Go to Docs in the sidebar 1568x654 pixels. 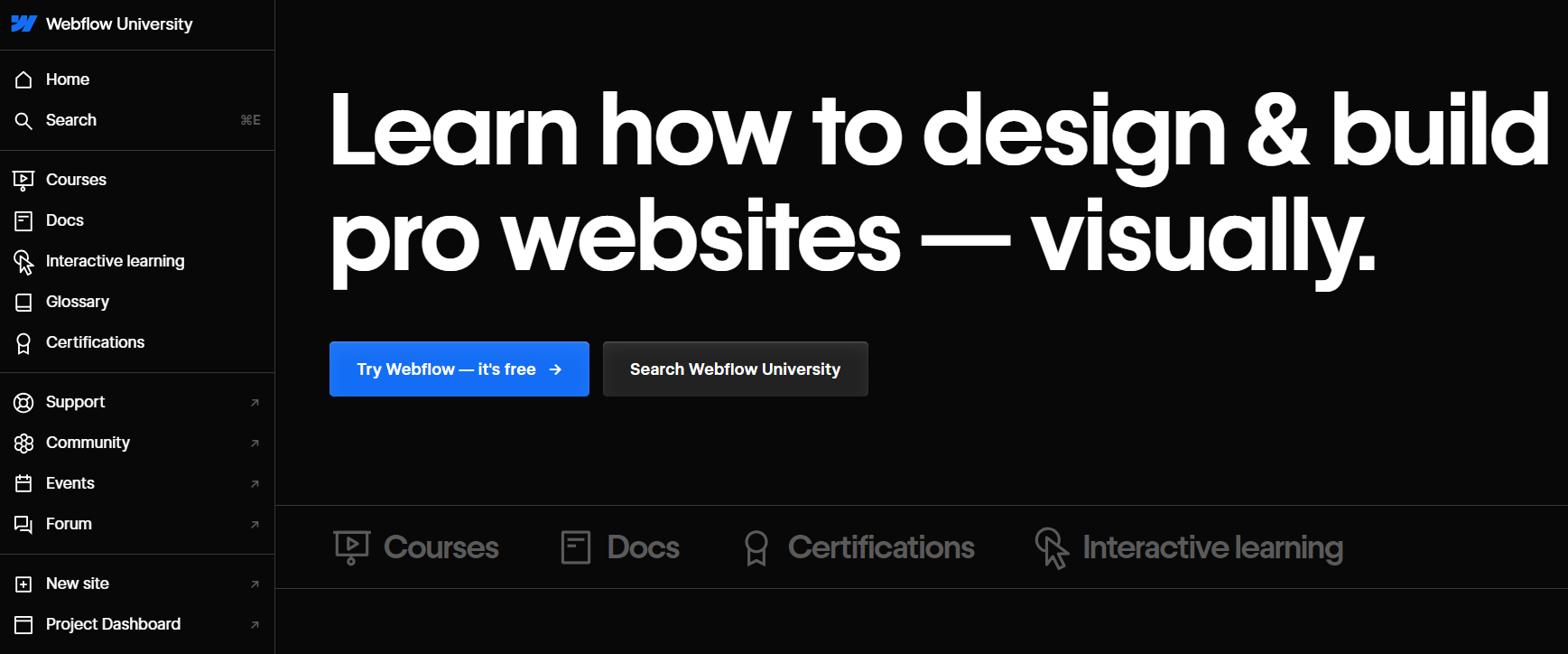click(137, 220)
